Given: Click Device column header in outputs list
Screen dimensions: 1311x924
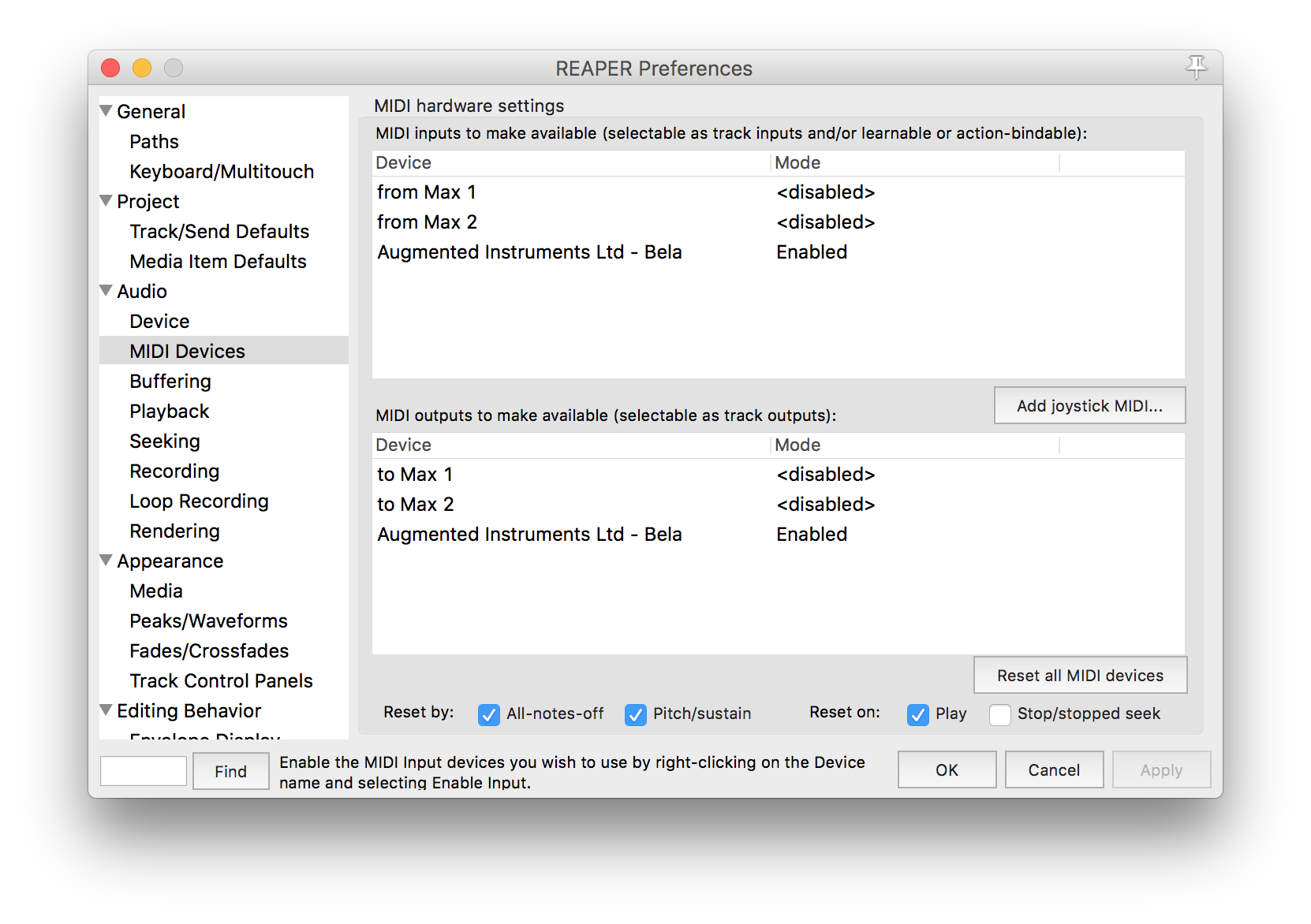Looking at the screenshot, I should click(571, 445).
